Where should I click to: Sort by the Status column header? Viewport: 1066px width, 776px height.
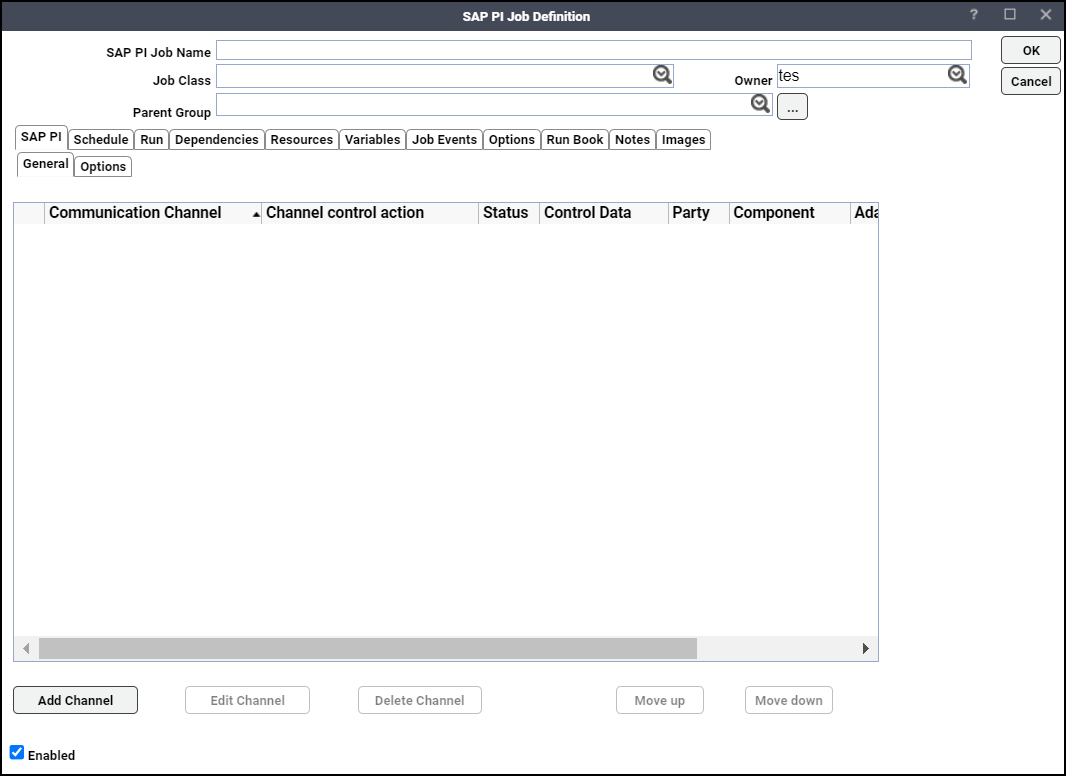[x=509, y=213]
